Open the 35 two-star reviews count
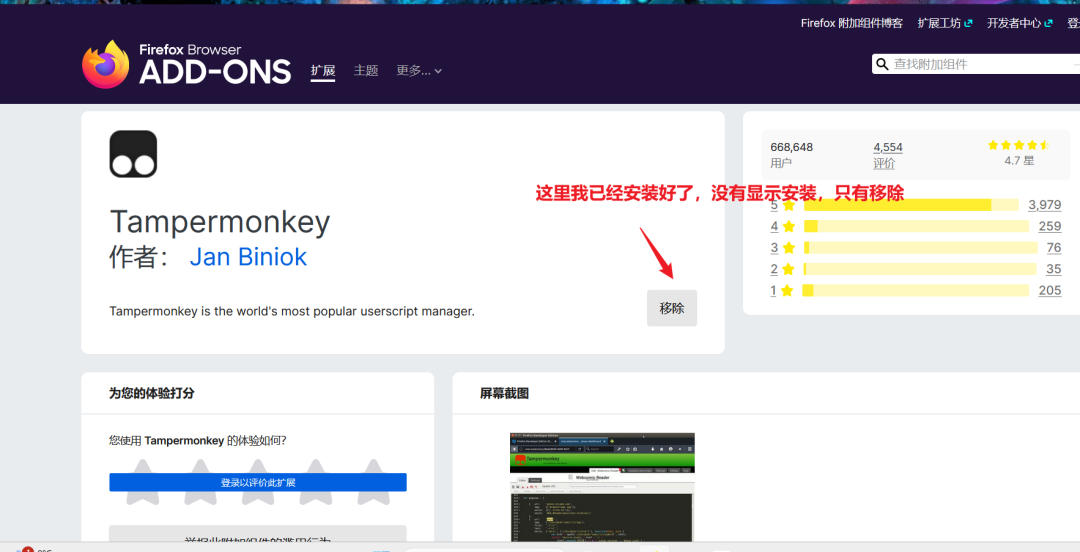Screen dimensions: 1080x552 point(1054,269)
